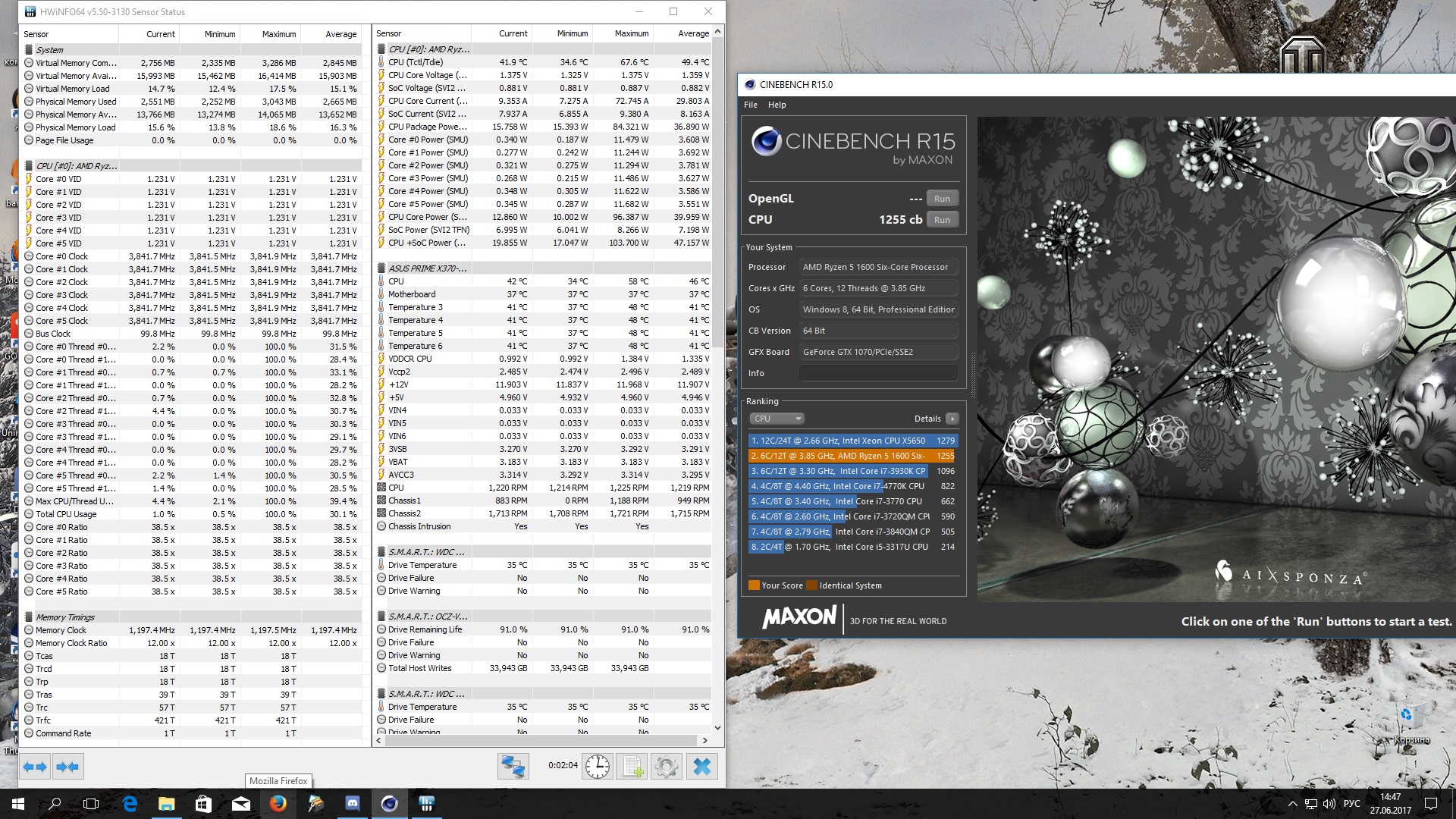Reset the sensor timer with the clock icon
Screen dimensions: 1456x819
tap(598, 767)
